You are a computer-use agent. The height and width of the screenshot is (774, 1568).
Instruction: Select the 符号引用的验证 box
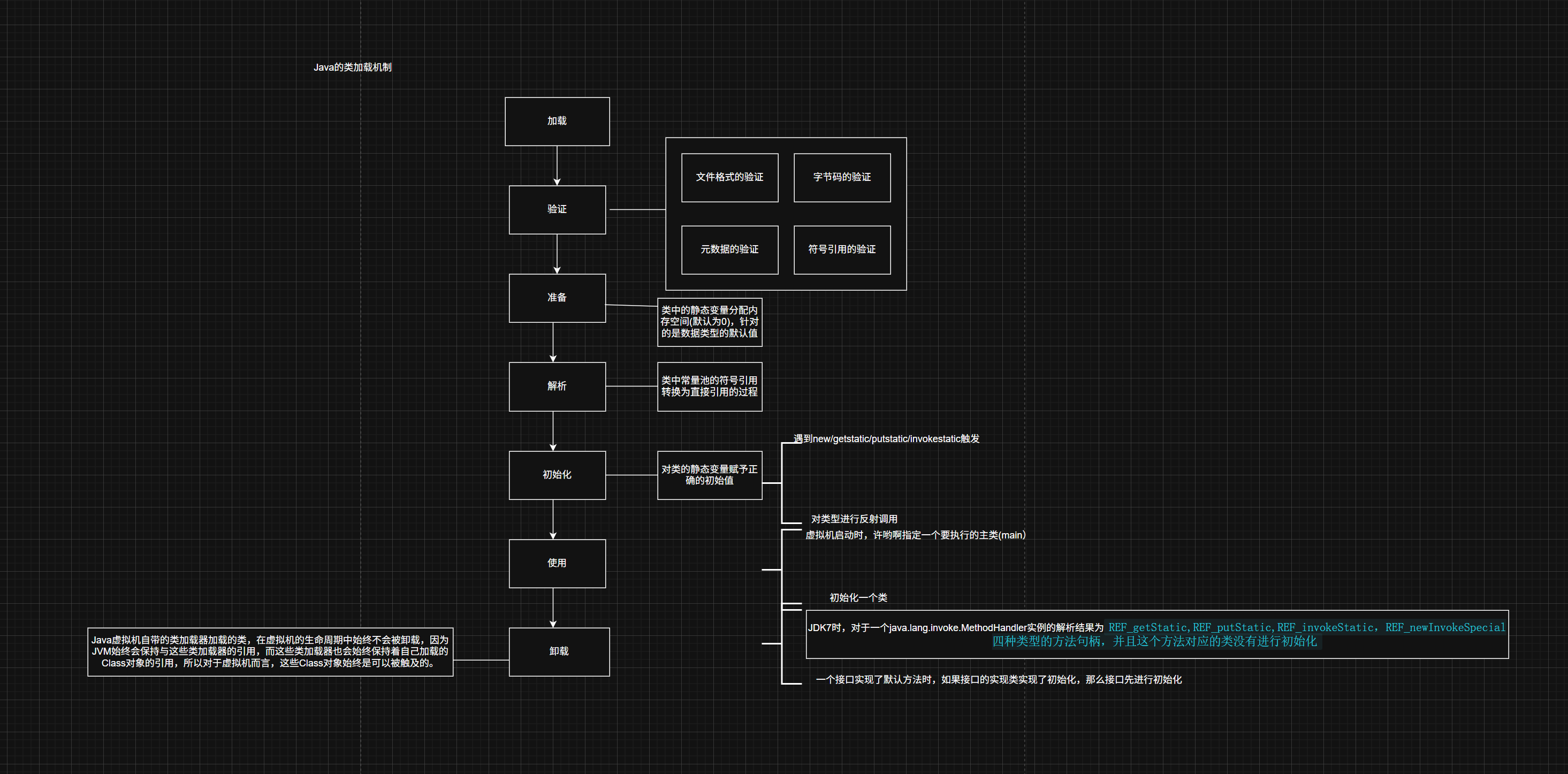842,249
